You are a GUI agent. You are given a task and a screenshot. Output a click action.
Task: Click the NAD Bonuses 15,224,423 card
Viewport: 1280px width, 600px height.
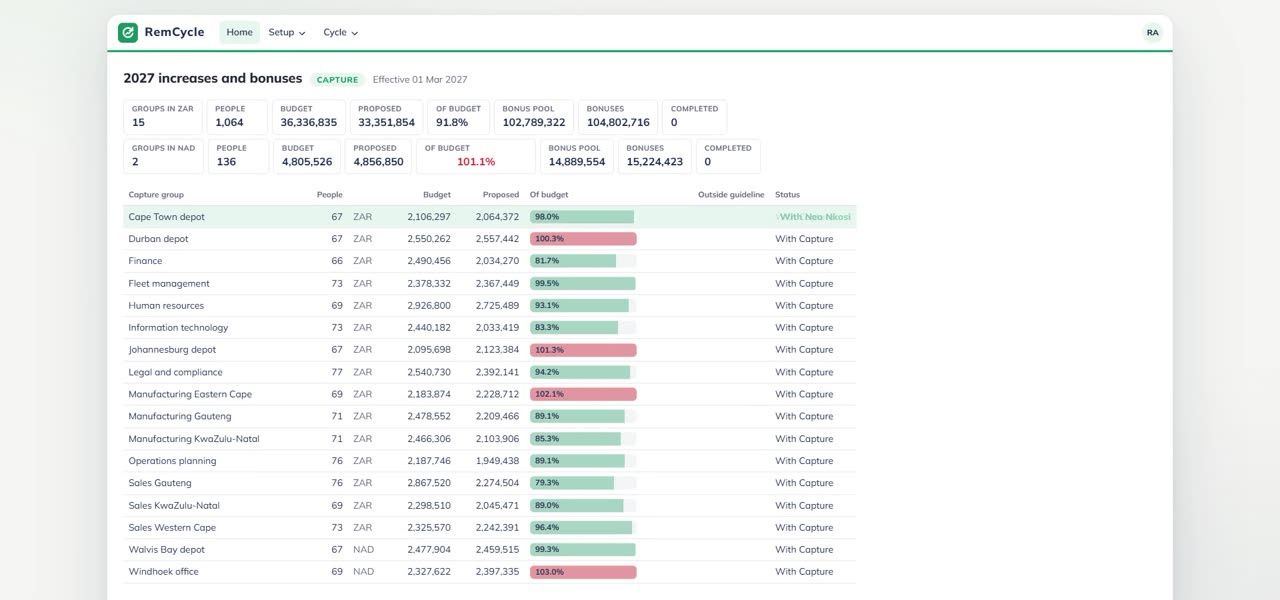(x=654, y=156)
